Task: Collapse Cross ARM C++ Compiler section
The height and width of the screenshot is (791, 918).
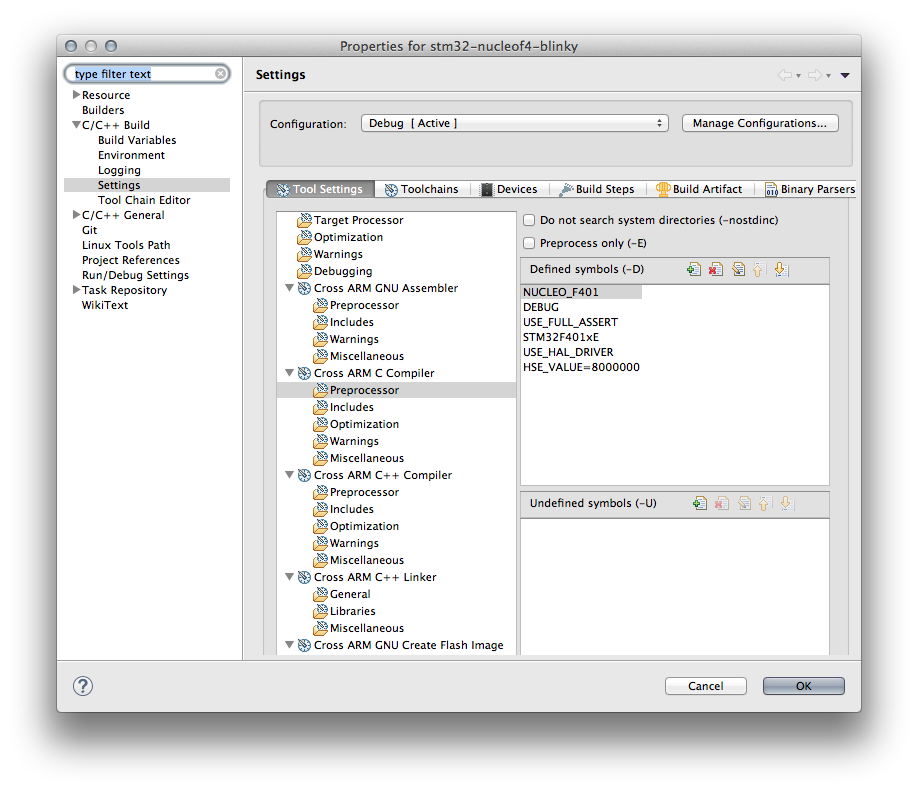Action: 289,475
